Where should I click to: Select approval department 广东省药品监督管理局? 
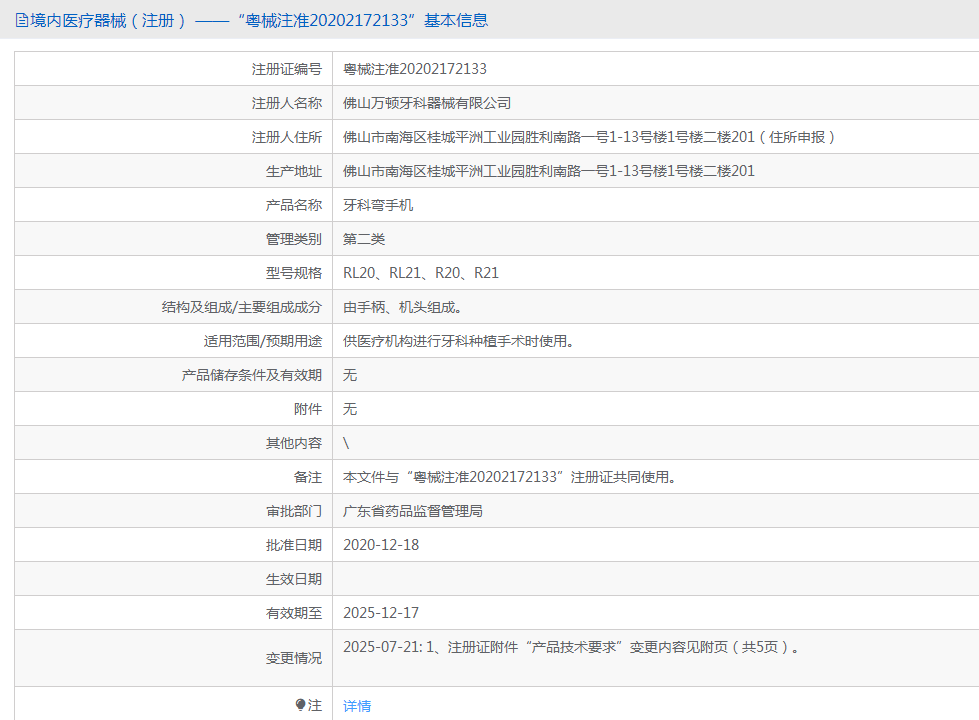[x=413, y=511]
